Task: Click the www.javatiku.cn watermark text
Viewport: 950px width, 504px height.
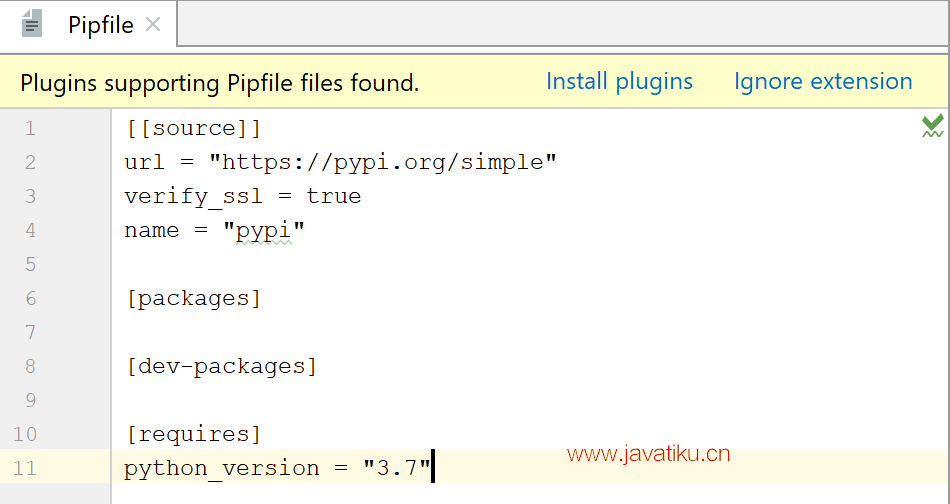Action: tap(648, 454)
